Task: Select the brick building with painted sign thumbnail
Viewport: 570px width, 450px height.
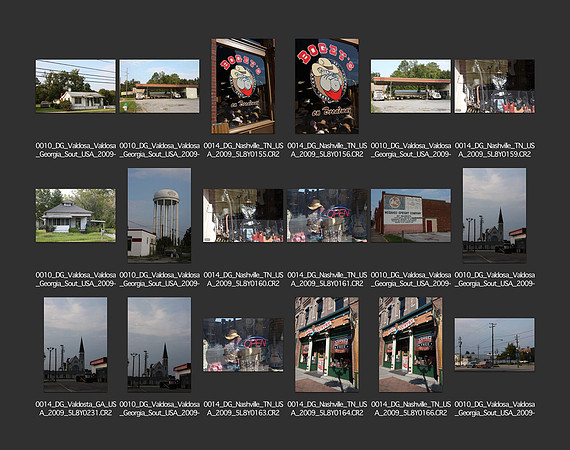Action: click(411, 215)
